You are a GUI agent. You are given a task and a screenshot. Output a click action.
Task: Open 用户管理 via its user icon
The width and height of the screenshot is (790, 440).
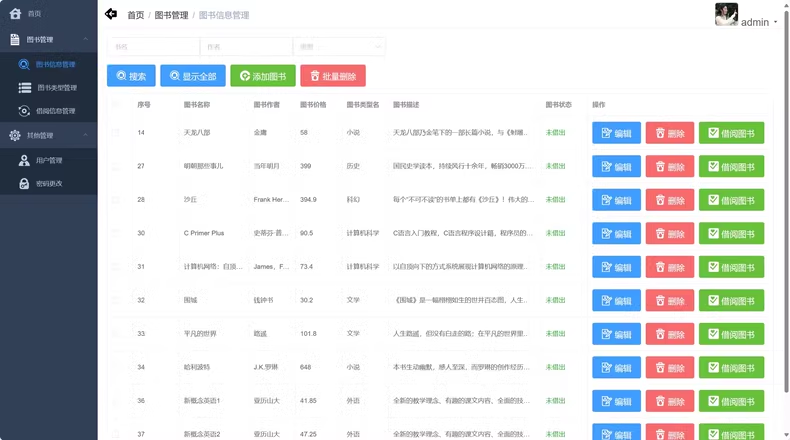tap(24, 160)
